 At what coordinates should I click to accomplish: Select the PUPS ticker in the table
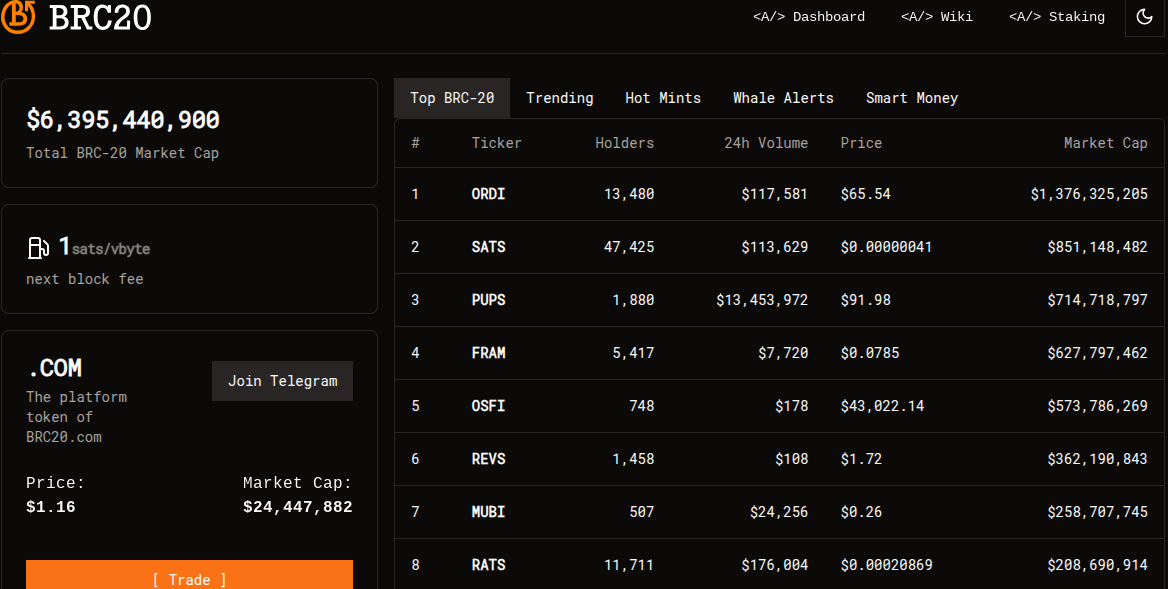(x=488, y=300)
